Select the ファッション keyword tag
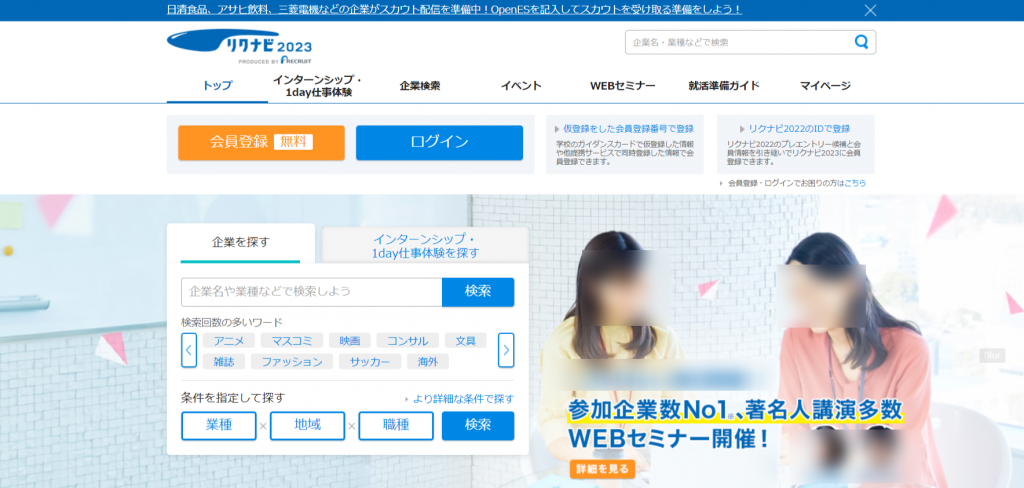The image size is (1024, 488). [292, 361]
